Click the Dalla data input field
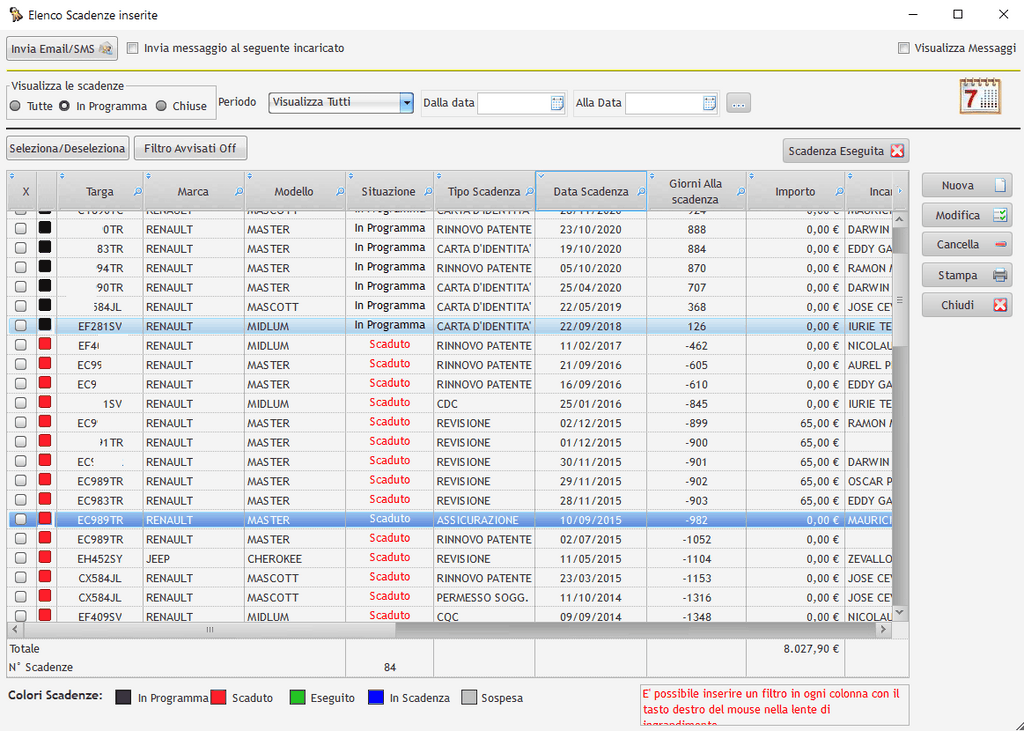Viewport: 1024px width, 731px height. pos(514,103)
